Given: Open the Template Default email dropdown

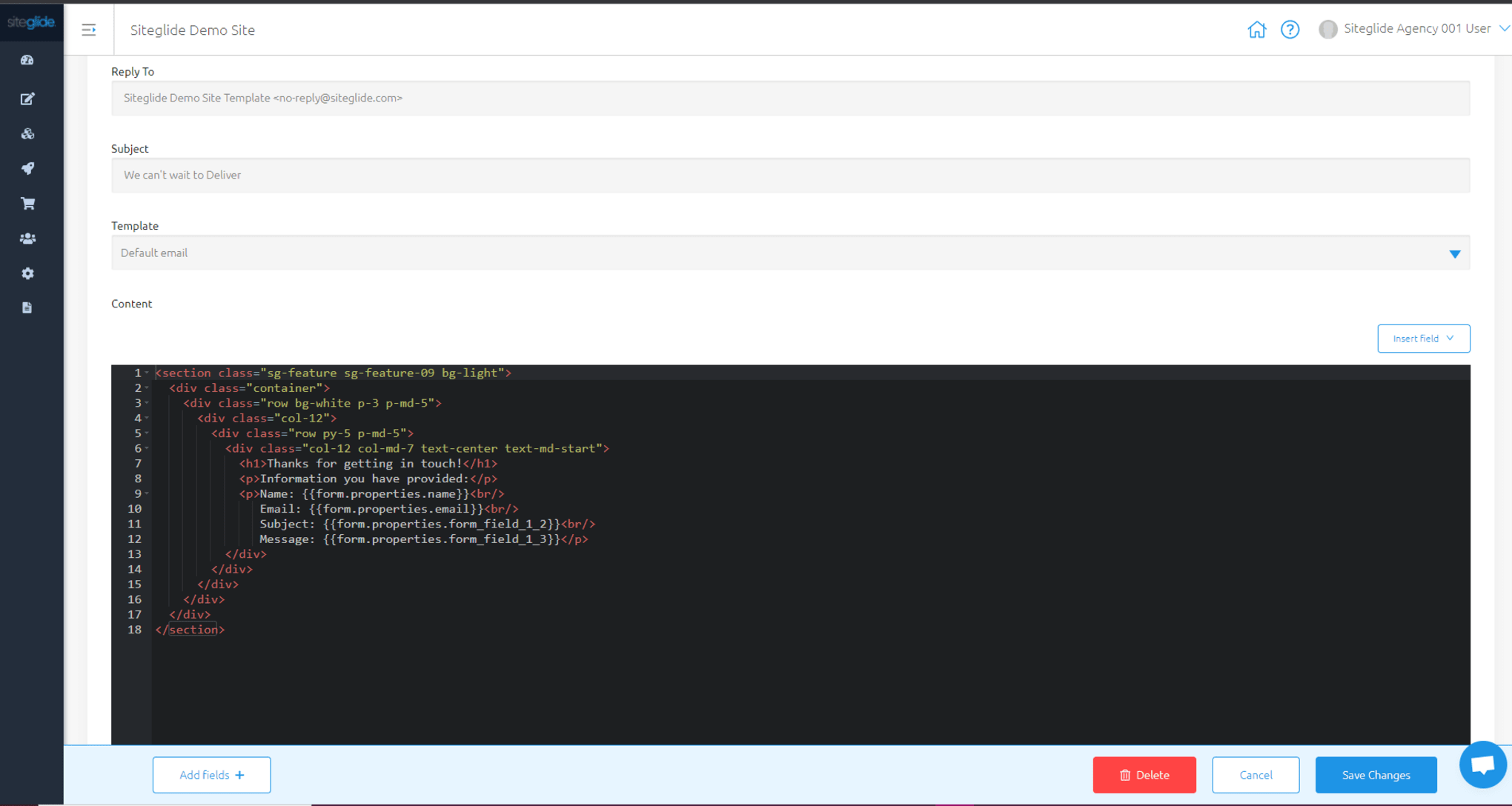Looking at the screenshot, I should (791, 253).
